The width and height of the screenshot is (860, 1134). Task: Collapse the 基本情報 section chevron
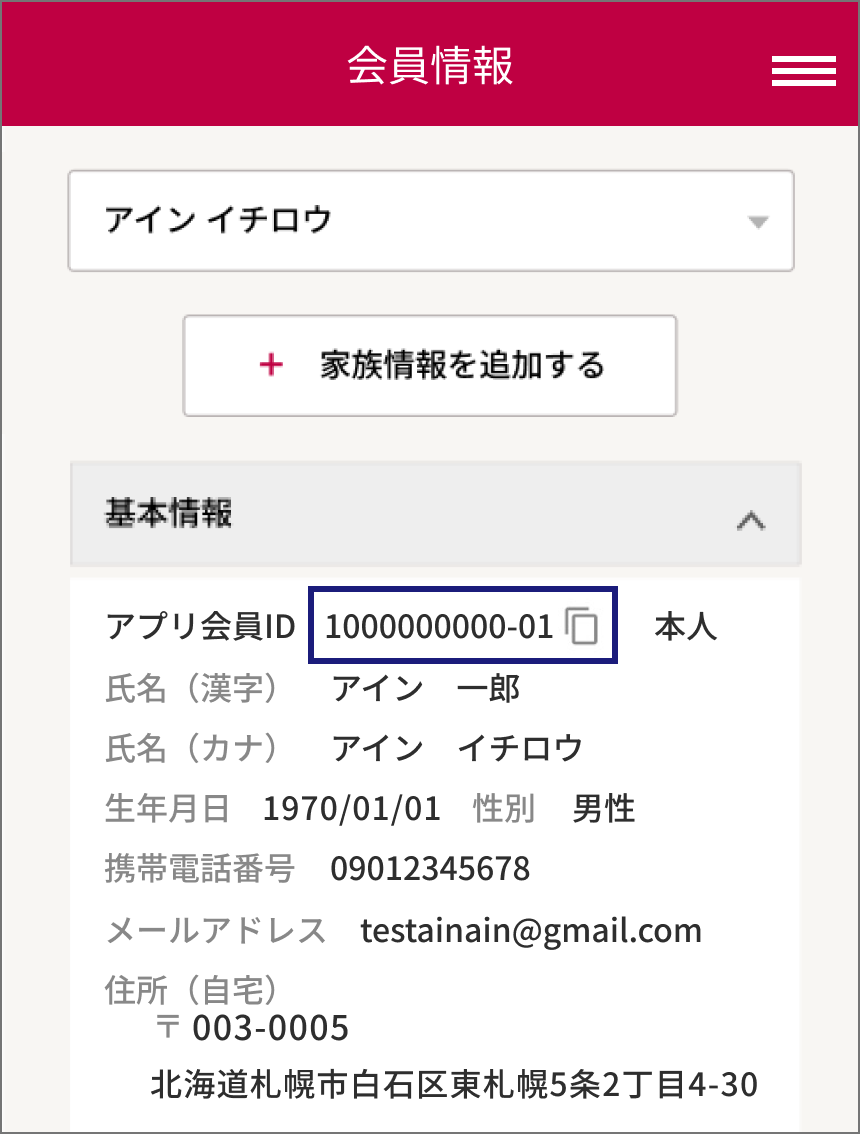[751, 521]
